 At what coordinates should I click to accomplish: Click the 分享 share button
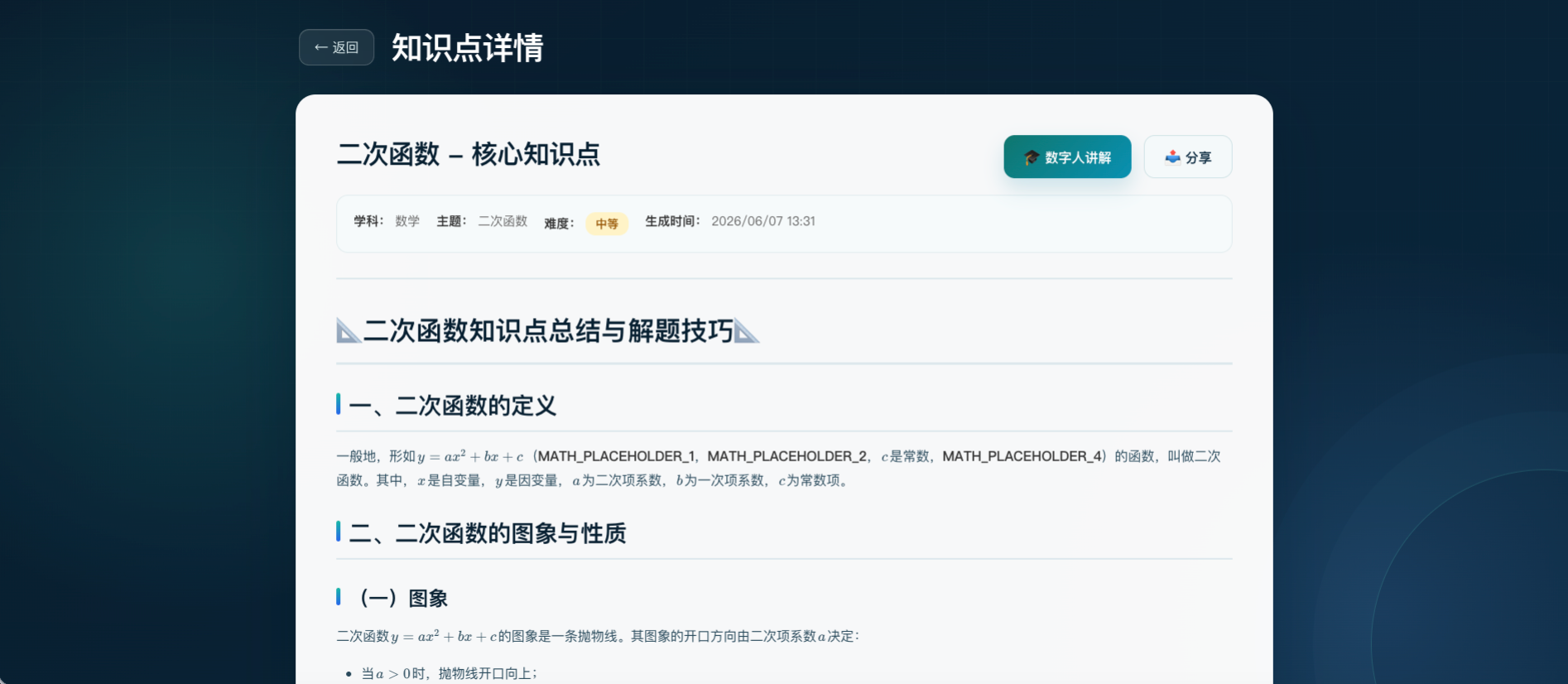click(1188, 157)
